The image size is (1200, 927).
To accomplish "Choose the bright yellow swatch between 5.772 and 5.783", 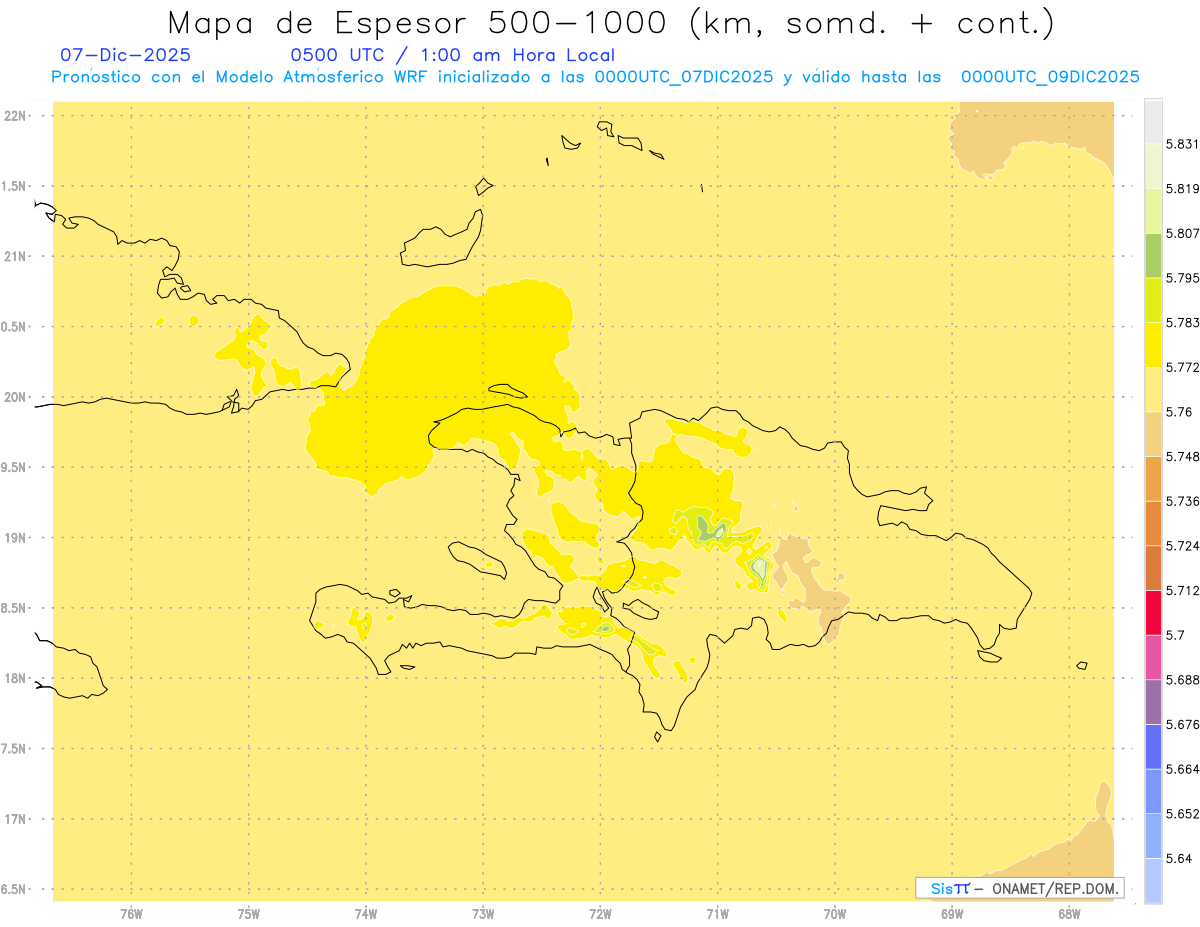I will click(x=1153, y=344).
